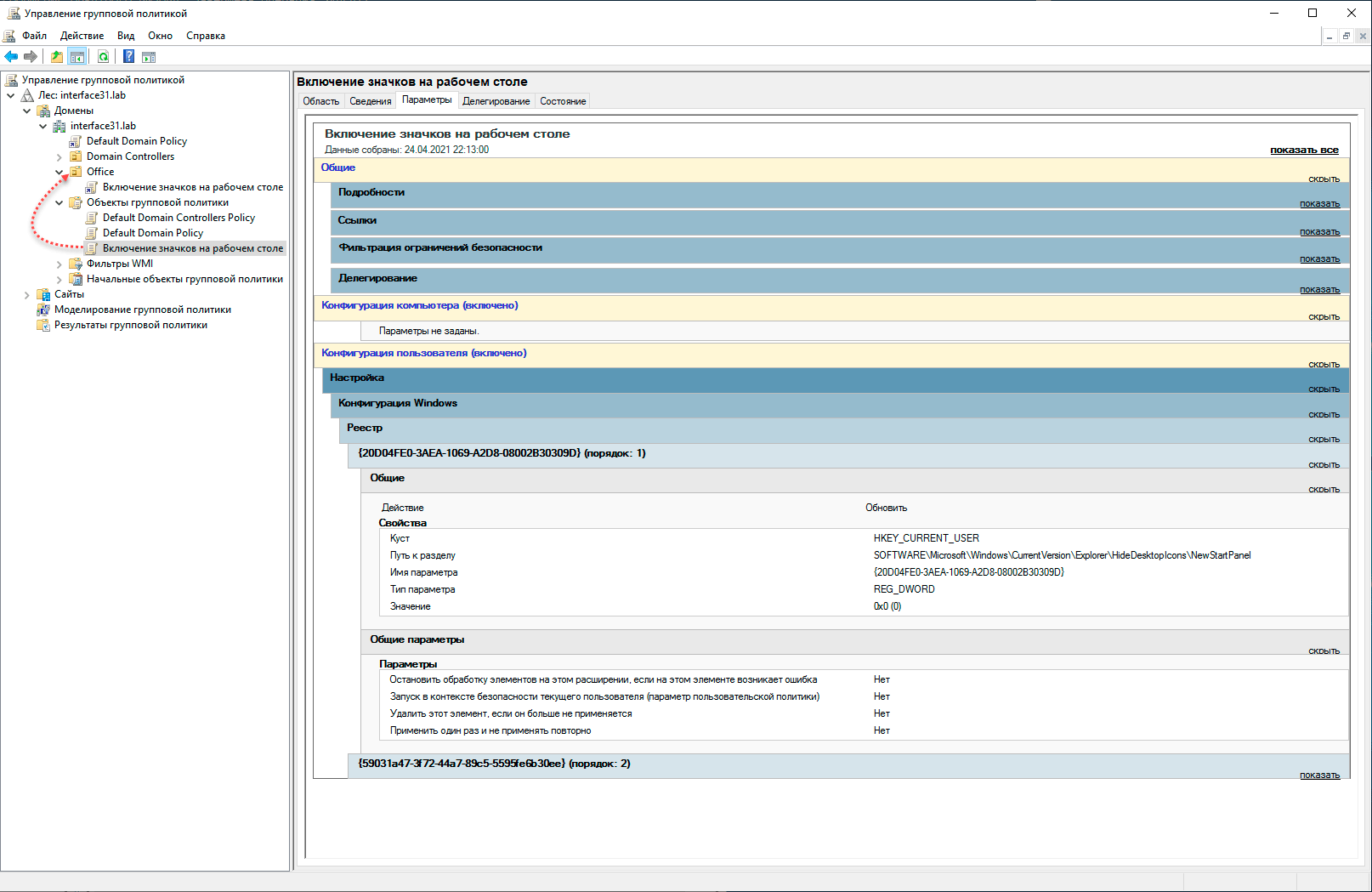Expand the Domain Controllers container

(x=60, y=157)
